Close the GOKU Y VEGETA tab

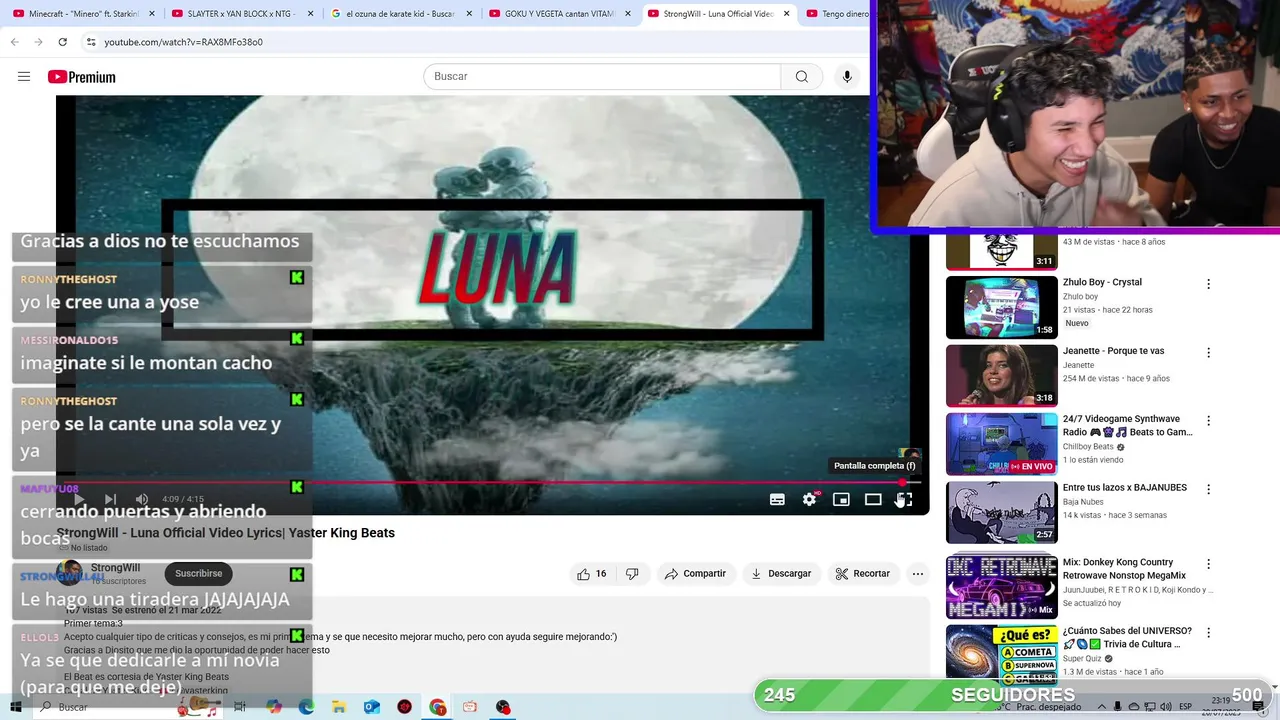627,14
